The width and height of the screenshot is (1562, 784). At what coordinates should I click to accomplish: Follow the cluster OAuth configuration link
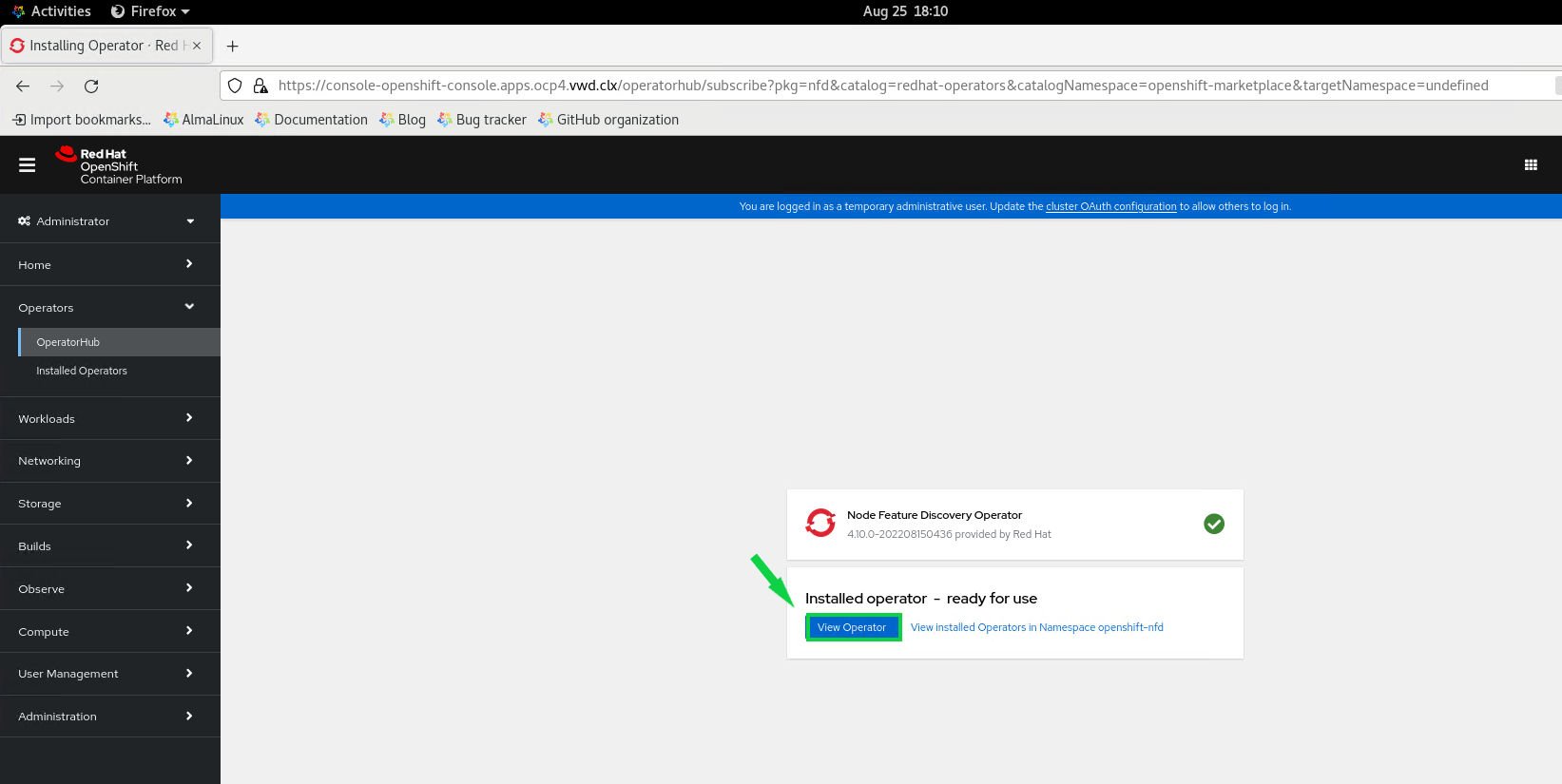[x=1111, y=206]
